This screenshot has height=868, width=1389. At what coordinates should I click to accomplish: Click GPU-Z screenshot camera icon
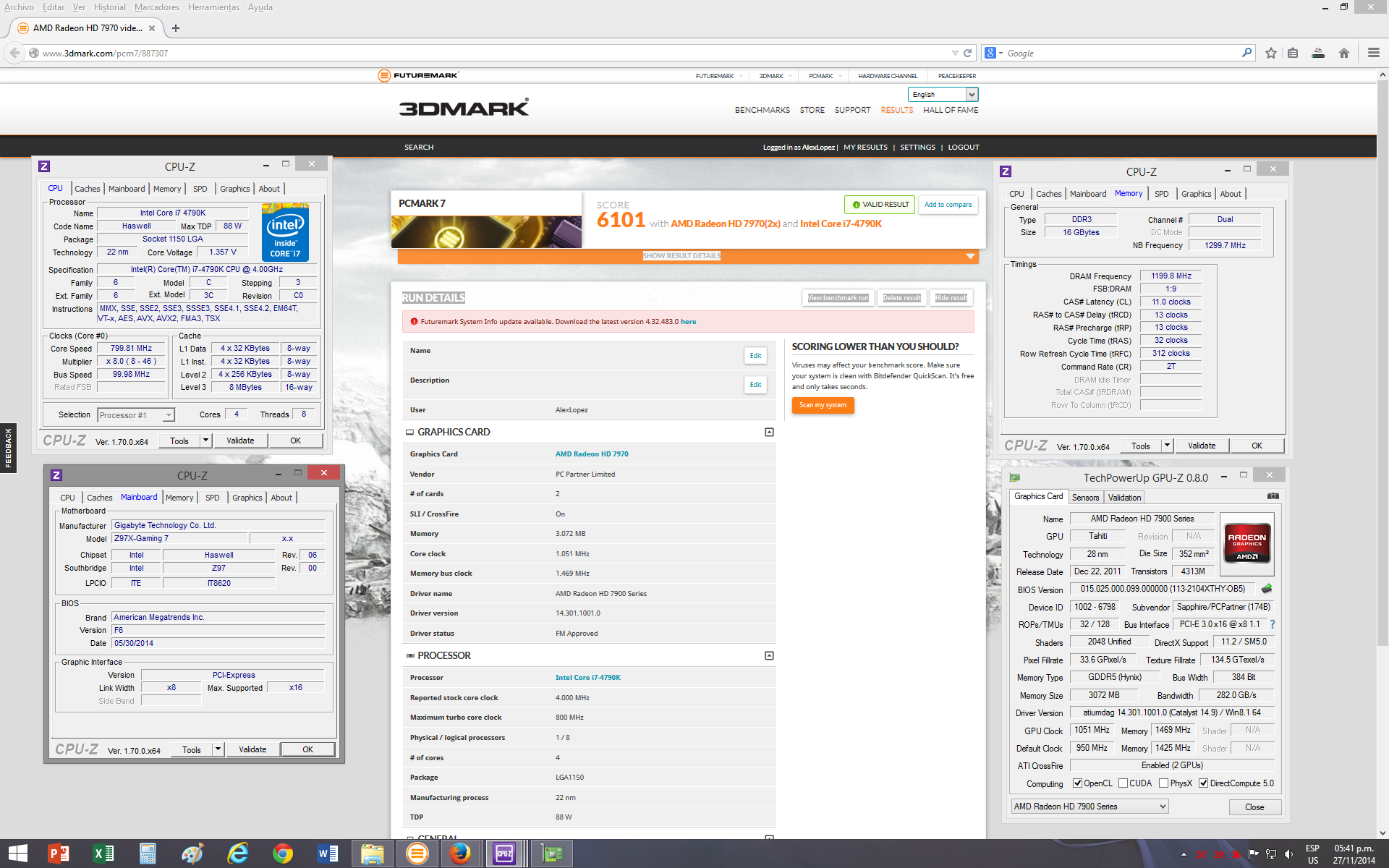coord(1273,496)
